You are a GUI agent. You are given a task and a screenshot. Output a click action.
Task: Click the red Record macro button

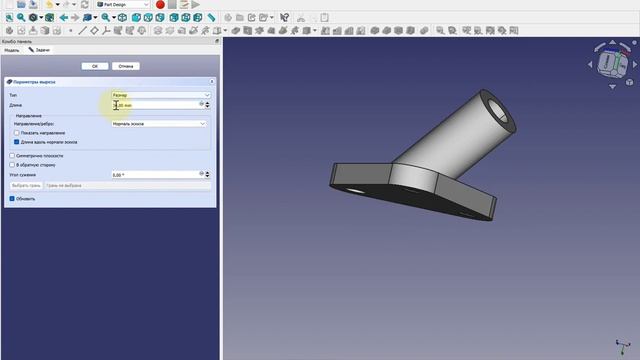click(160, 4)
